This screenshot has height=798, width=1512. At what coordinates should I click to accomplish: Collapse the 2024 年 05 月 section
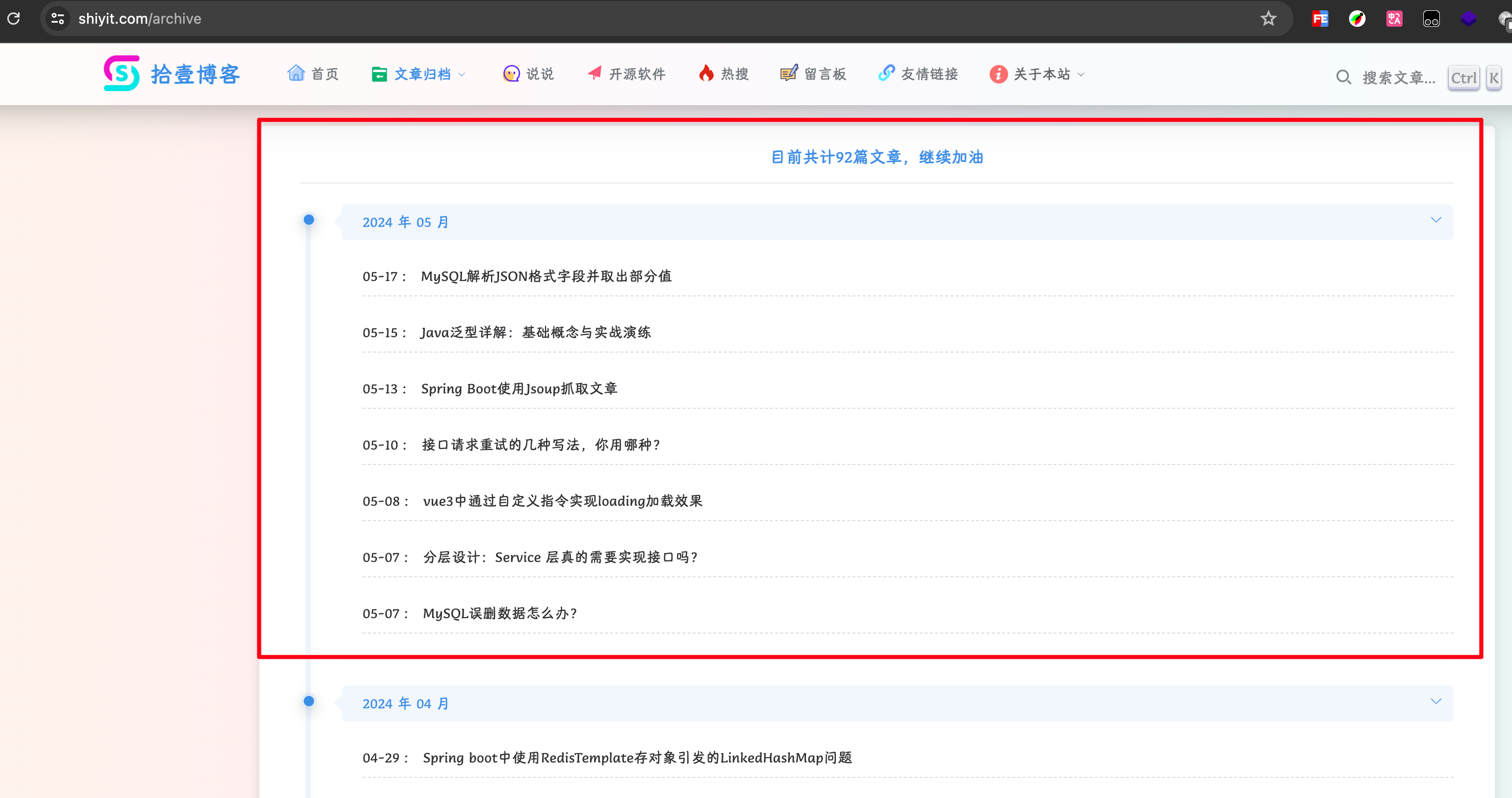click(1436, 221)
